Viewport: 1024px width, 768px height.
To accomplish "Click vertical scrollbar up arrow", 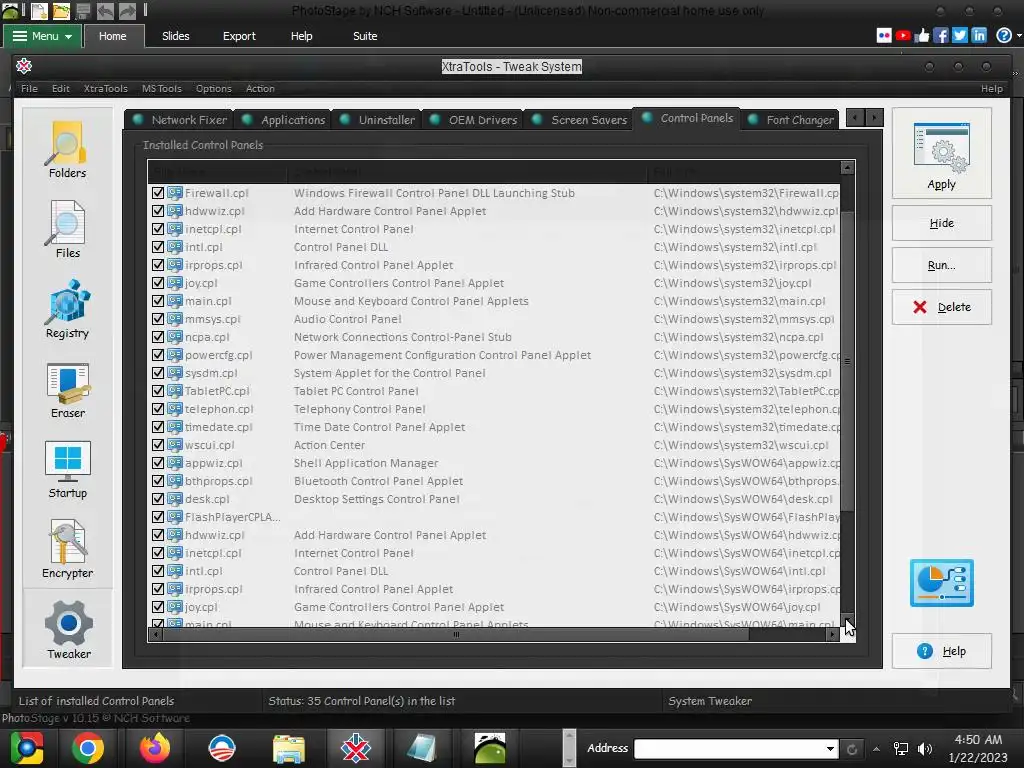I will [847, 168].
